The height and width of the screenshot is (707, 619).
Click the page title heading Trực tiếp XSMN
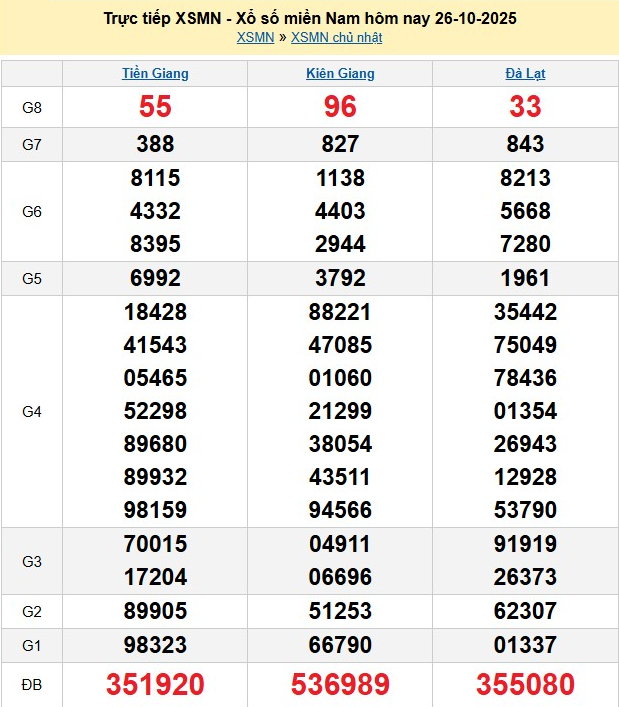tap(310, 19)
